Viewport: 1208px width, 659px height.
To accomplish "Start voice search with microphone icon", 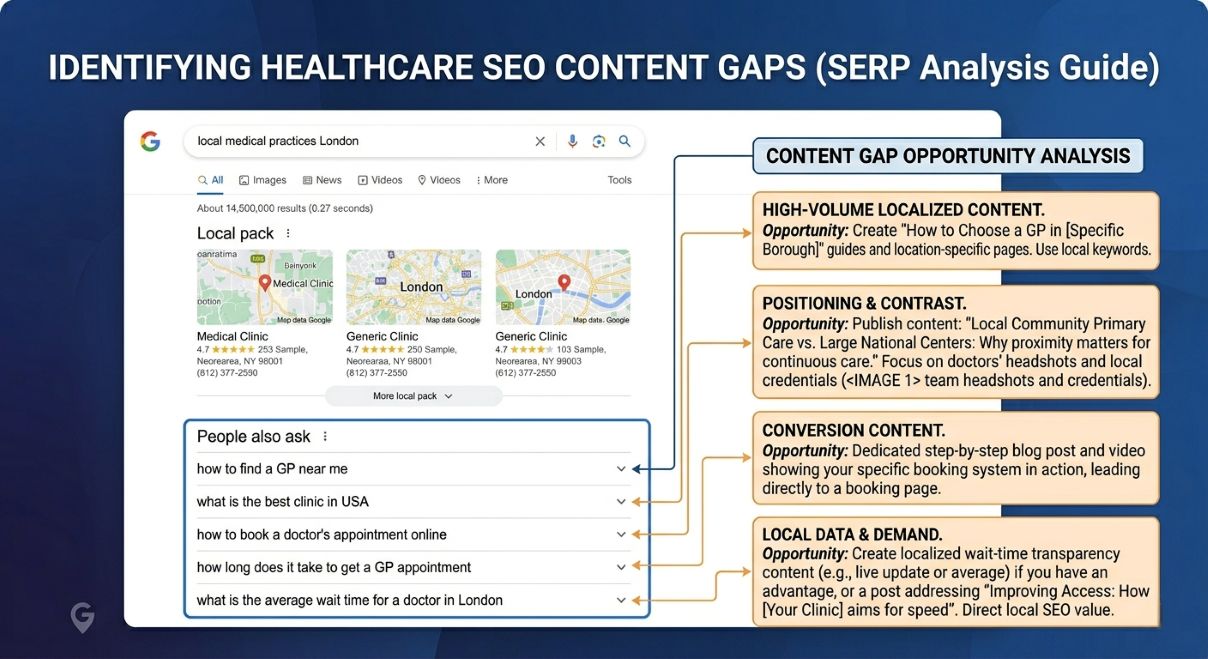I will click(x=572, y=141).
